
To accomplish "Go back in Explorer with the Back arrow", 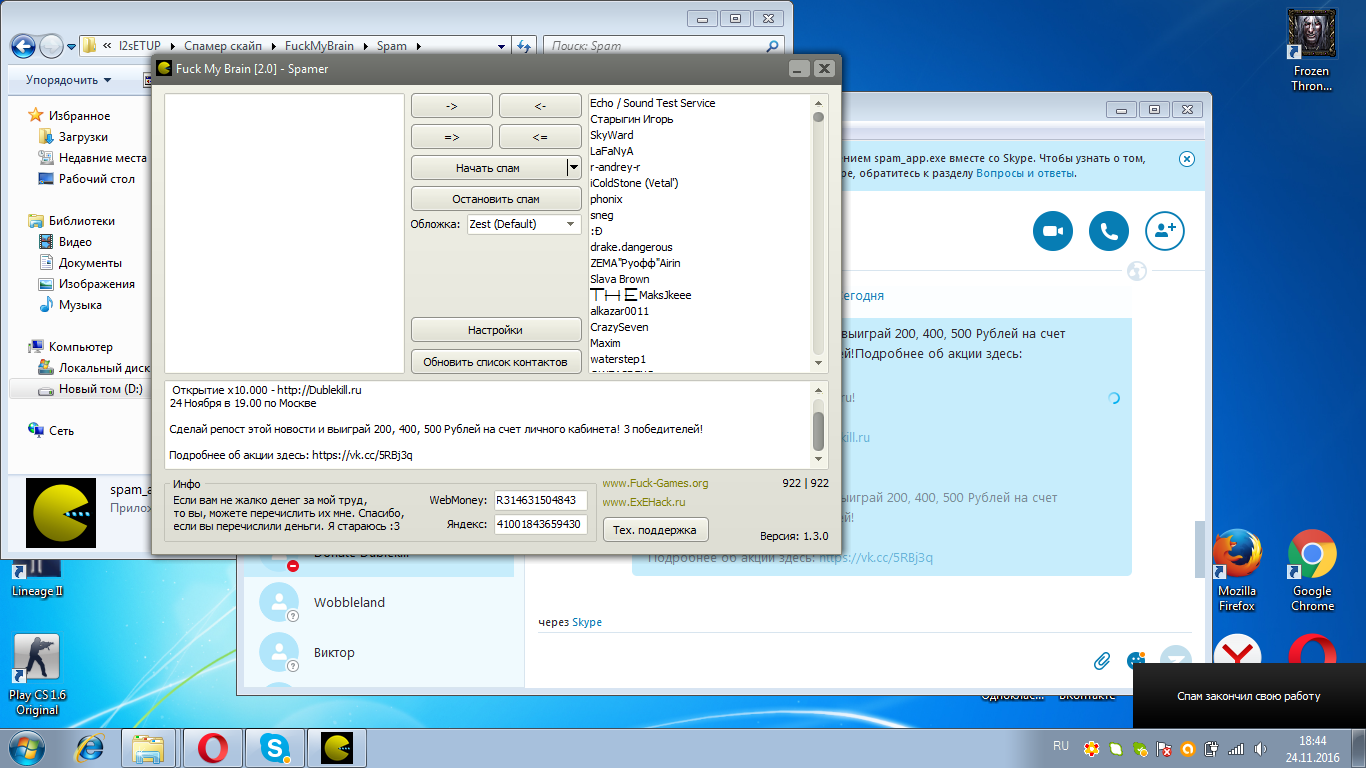I will (24, 46).
